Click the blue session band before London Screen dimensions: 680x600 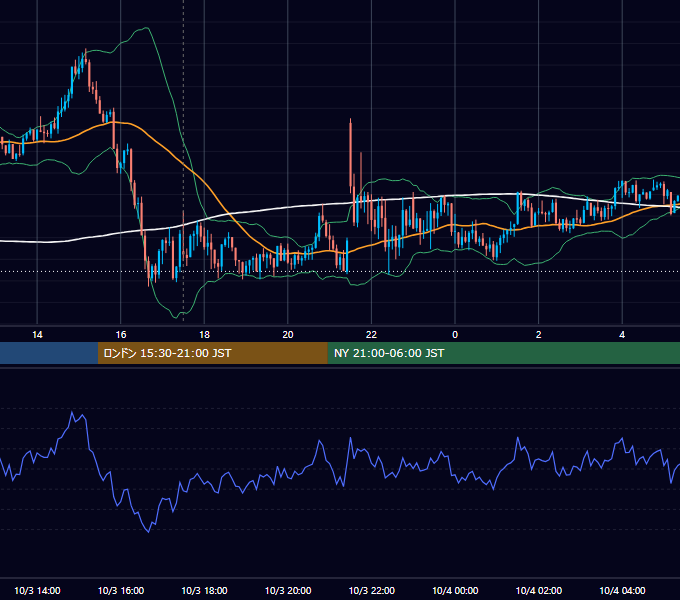point(49,353)
